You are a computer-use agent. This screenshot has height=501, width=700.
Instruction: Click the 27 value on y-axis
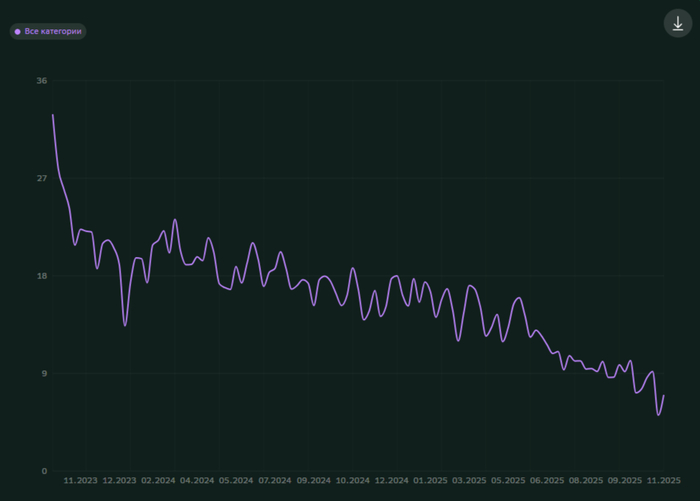pyautogui.click(x=41, y=178)
